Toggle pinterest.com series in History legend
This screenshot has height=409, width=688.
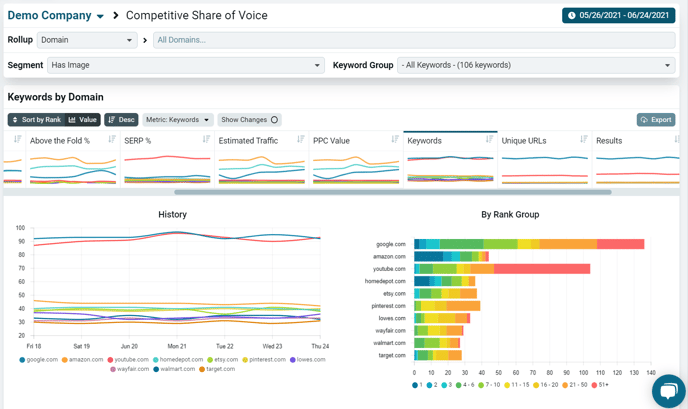(x=264, y=359)
